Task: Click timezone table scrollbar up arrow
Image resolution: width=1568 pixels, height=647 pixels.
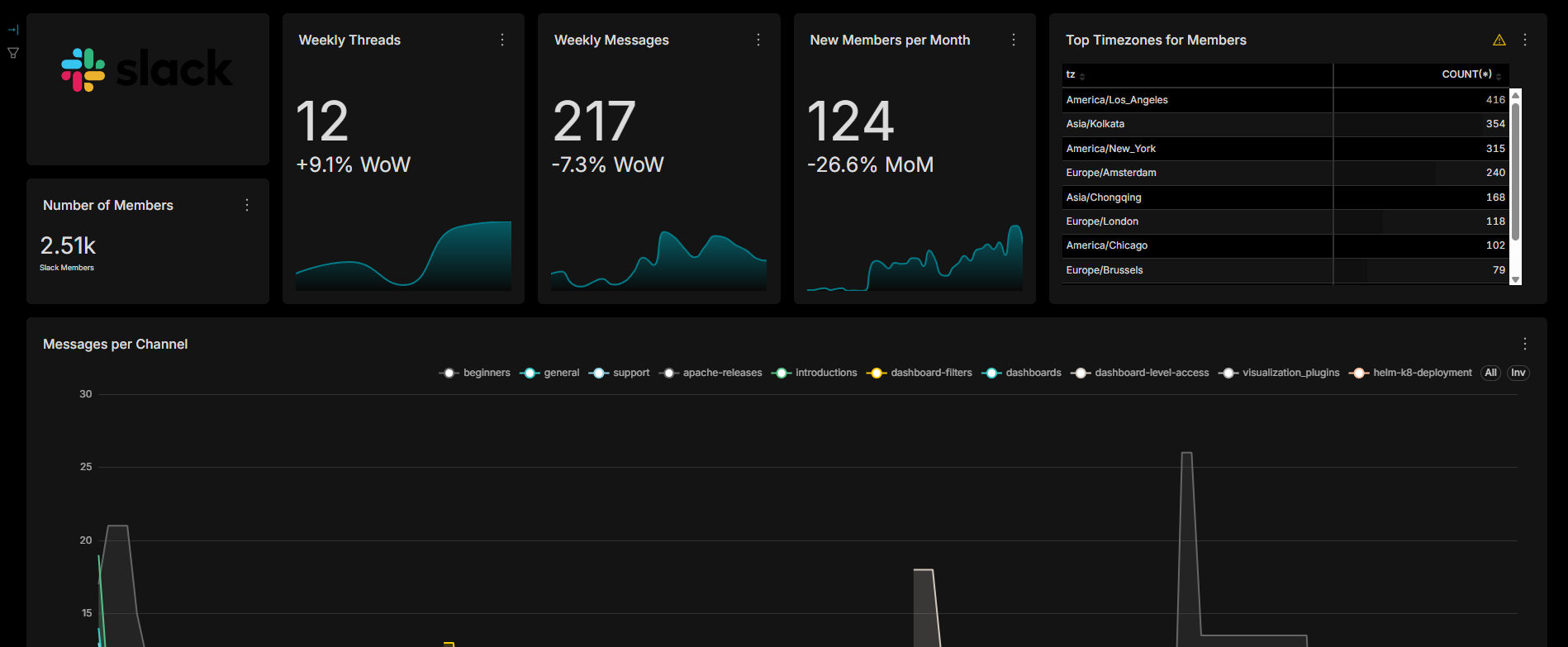Action: coord(1515,96)
